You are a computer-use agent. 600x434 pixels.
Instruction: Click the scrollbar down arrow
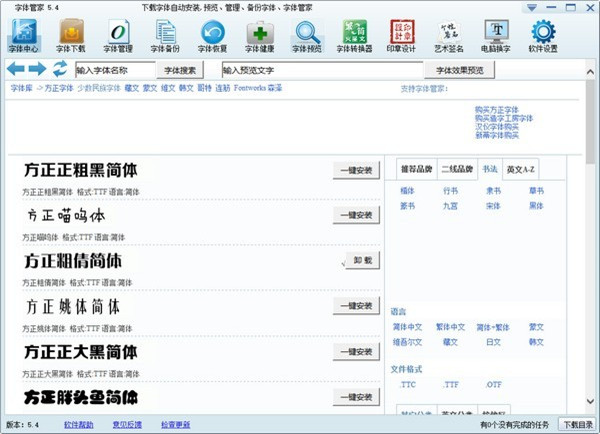pyautogui.click(x=590, y=401)
